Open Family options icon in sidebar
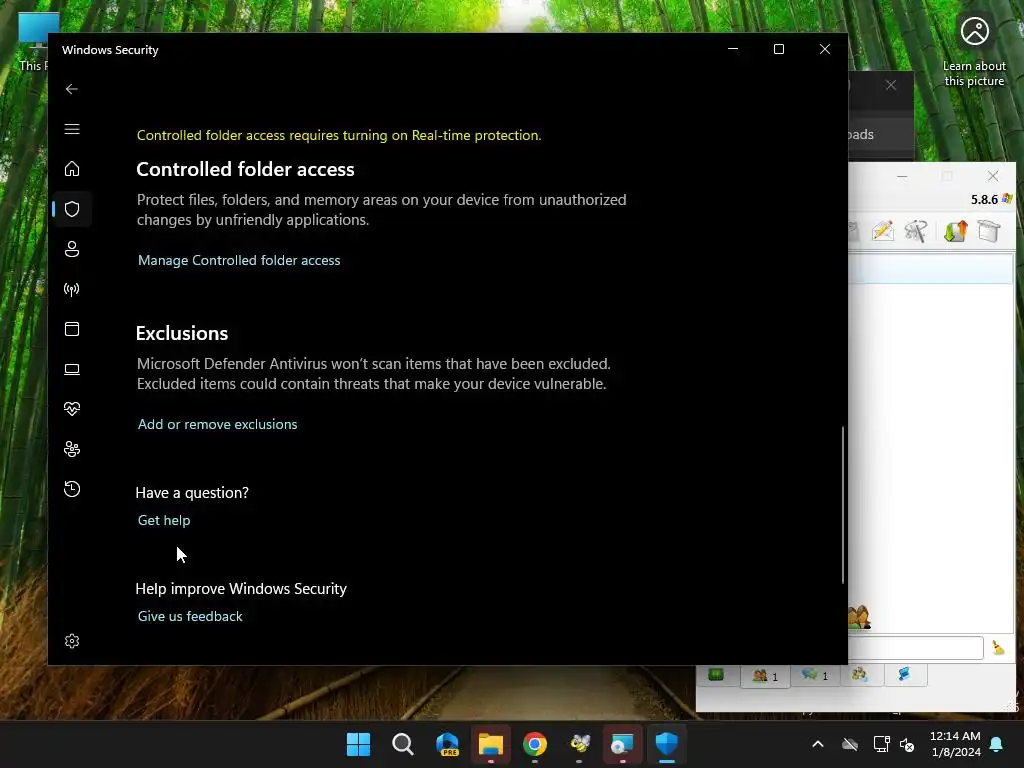Viewport: 1024px width, 768px height. pyautogui.click(x=72, y=449)
